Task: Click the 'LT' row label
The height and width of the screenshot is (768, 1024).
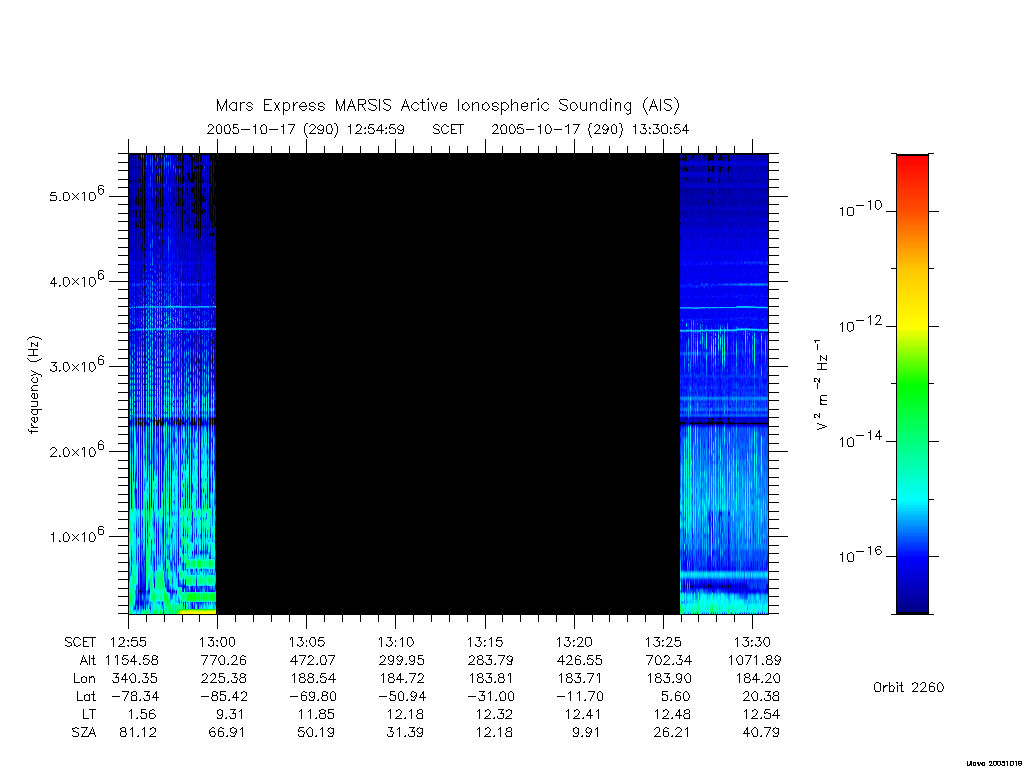Action: [89, 714]
